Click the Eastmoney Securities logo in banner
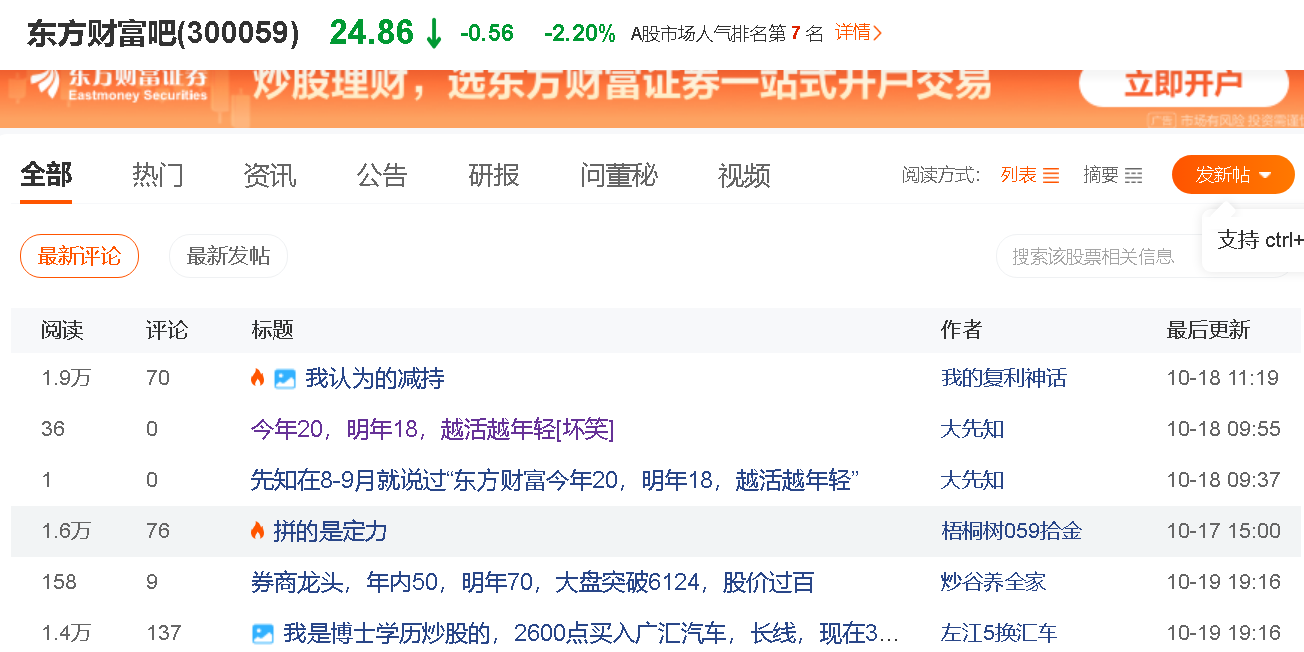The height and width of the screenshot is (652, 1304). pos(120,85)
